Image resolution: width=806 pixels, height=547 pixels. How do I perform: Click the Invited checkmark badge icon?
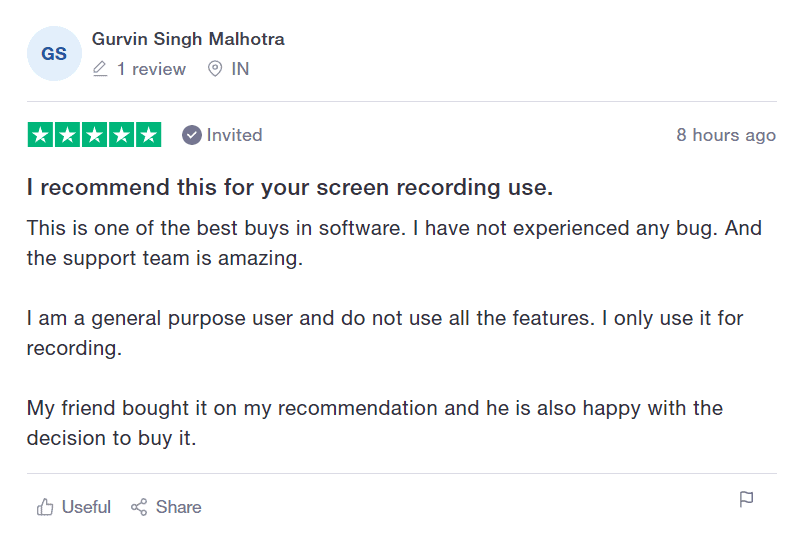pyautogui.click(x=191, y=135)
